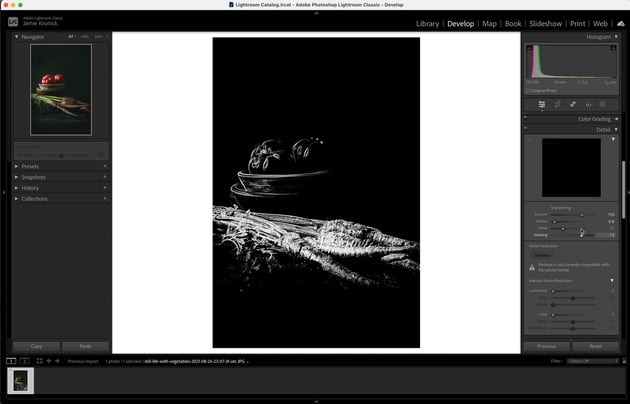Collapse the Navigator panel
630x404 pixels.
[x=16, y=37]
